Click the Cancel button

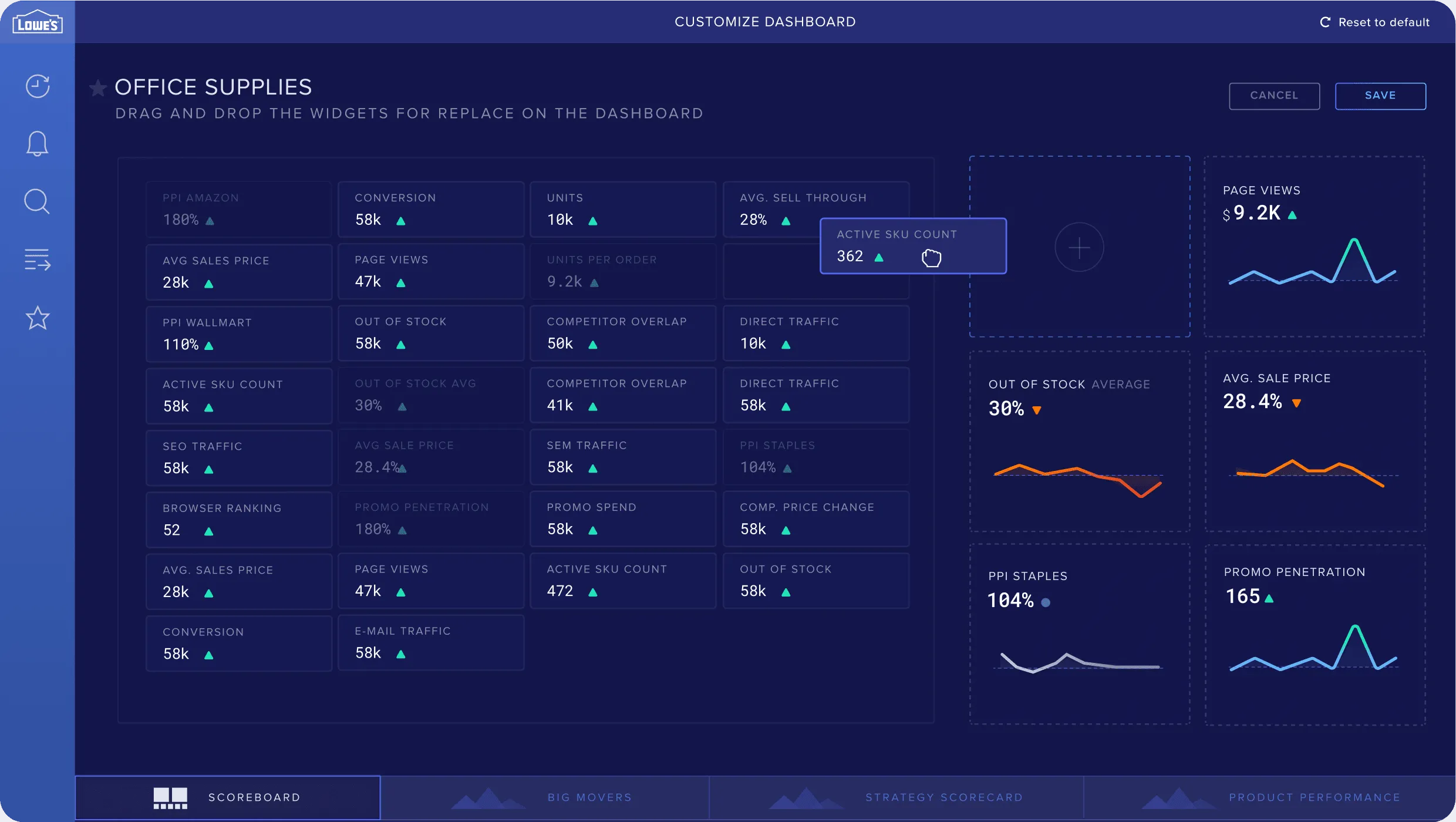1274,96
